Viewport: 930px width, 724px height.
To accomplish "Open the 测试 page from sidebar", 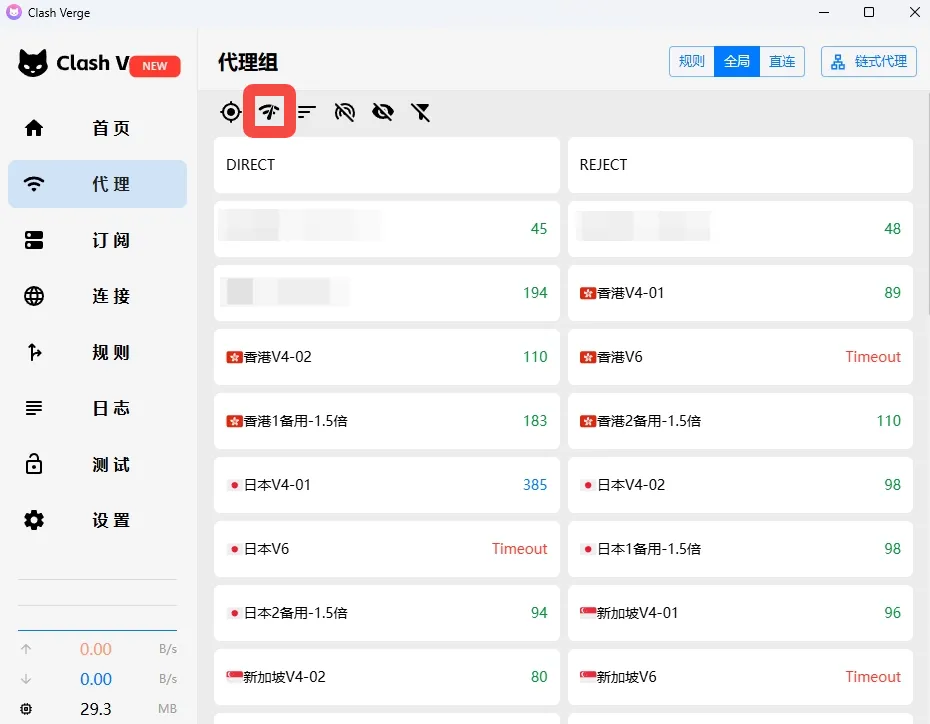I will click(x=97, y=464).
